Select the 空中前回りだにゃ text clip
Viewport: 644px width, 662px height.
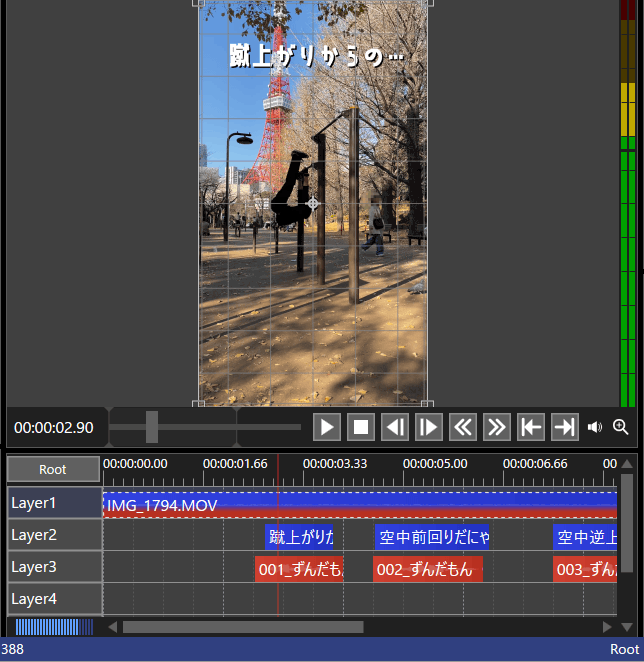click(432, 537)
